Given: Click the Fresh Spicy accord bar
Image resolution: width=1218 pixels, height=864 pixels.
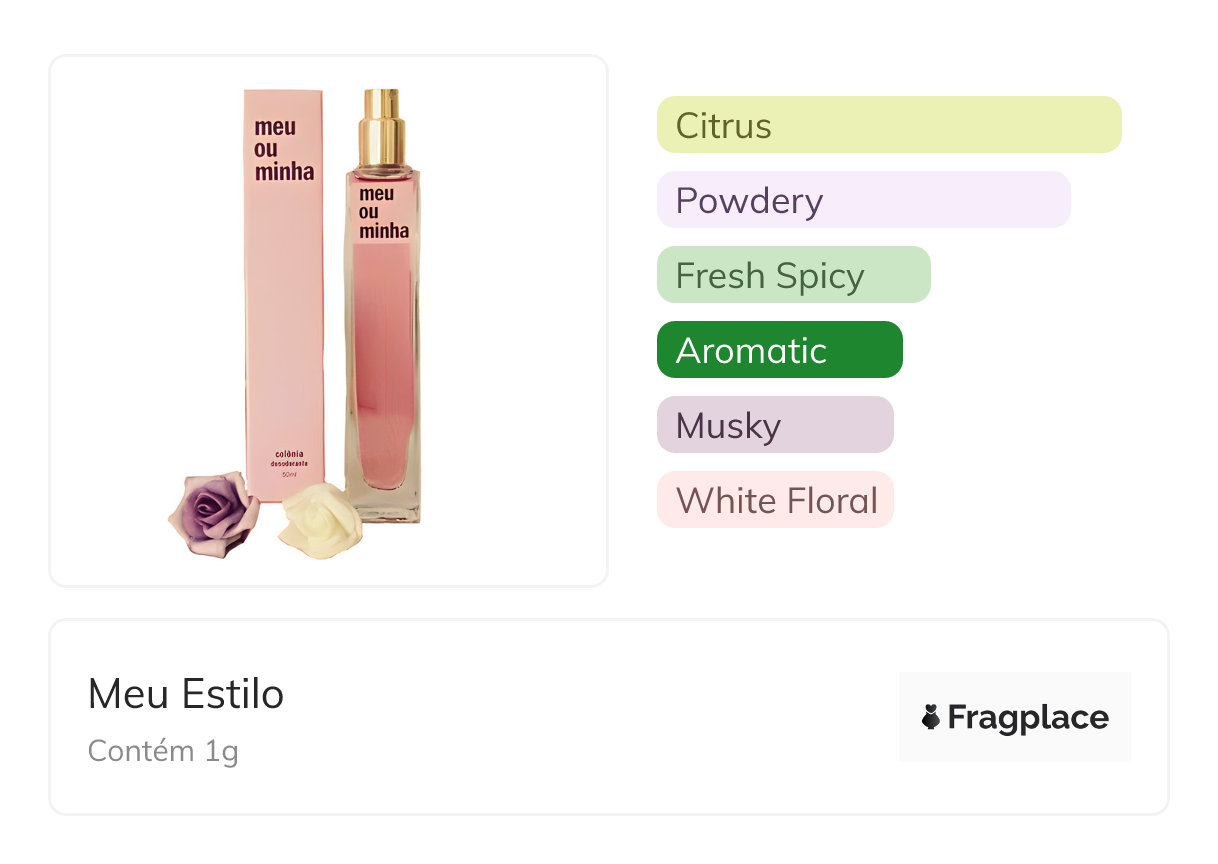Looking at the screenshot, I should click(793, 275).
